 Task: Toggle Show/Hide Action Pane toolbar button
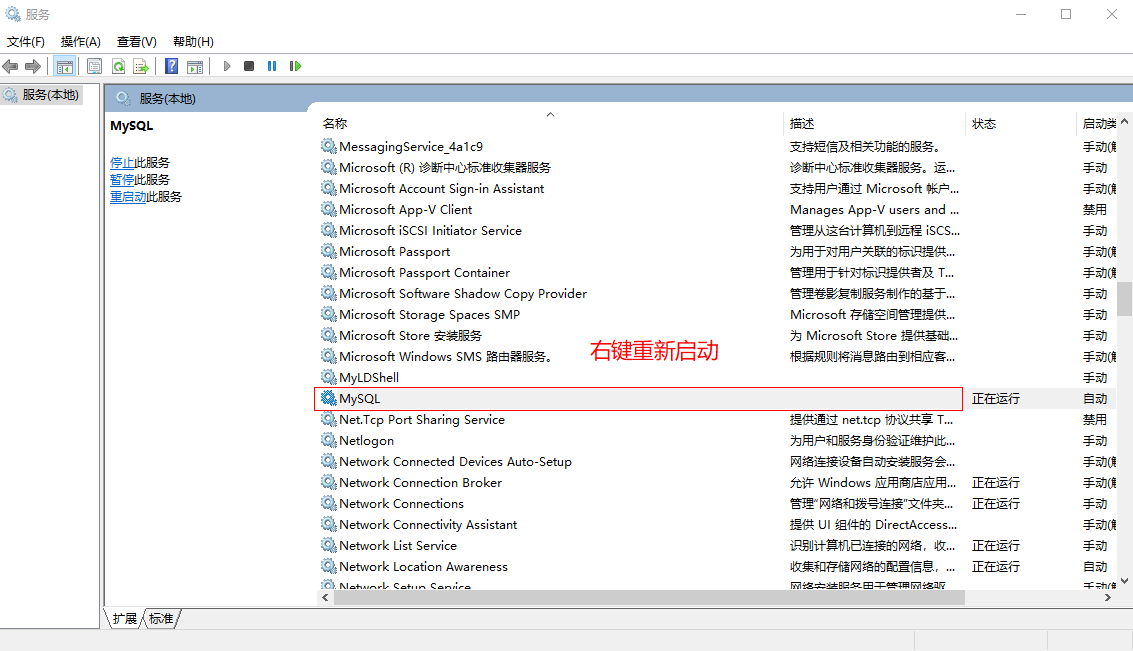point(195,67)
